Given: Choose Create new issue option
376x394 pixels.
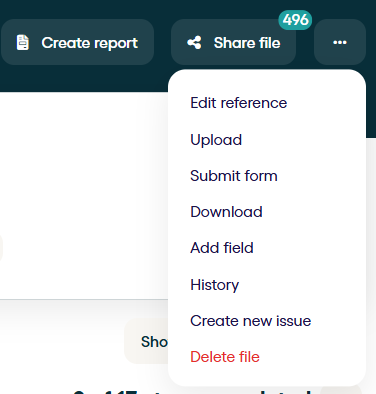Looking at the screenshot, I should coord(250,321).
